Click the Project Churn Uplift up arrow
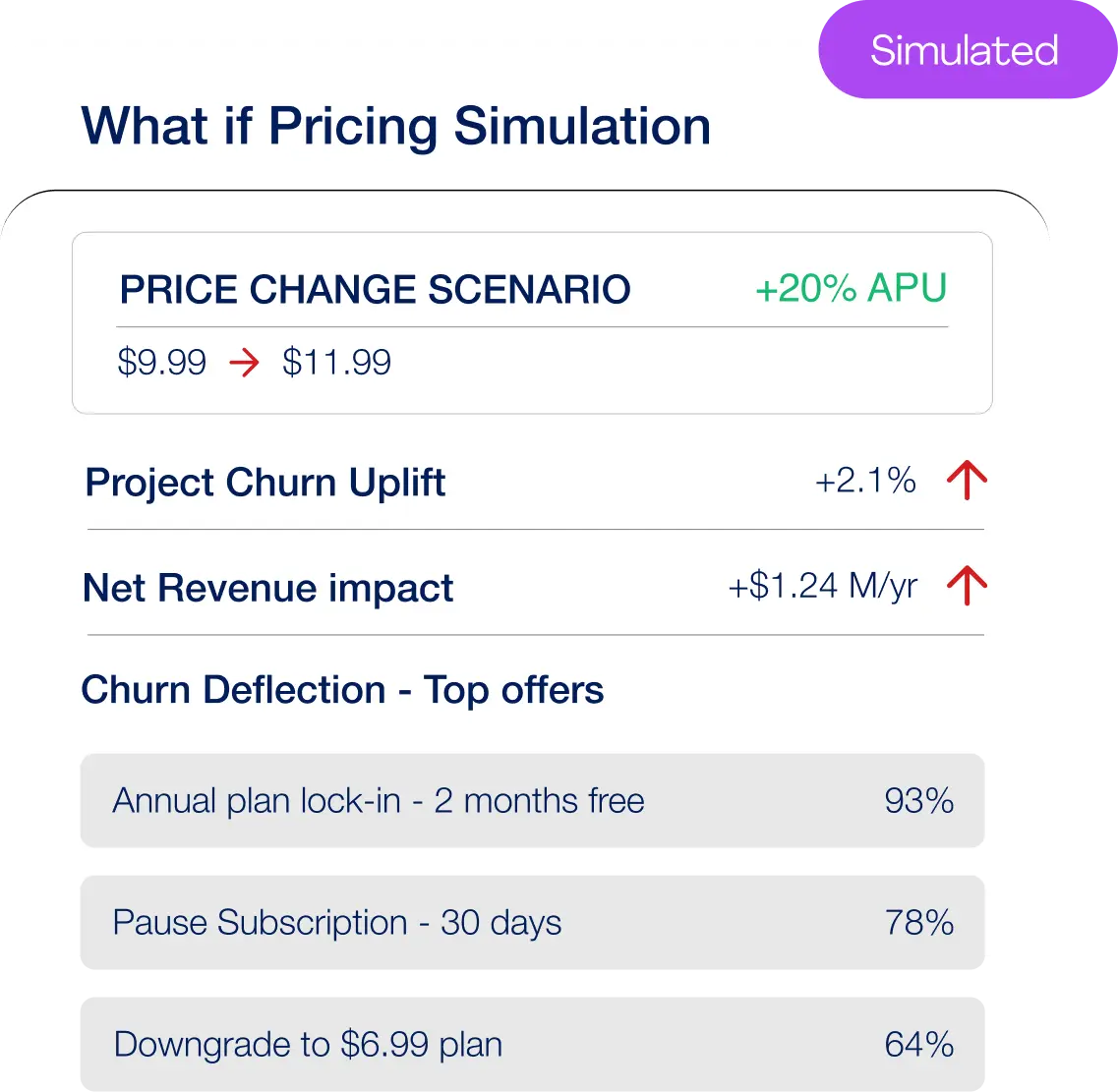The width and height of the screenshot is (1118, 1092). point(967,482)
